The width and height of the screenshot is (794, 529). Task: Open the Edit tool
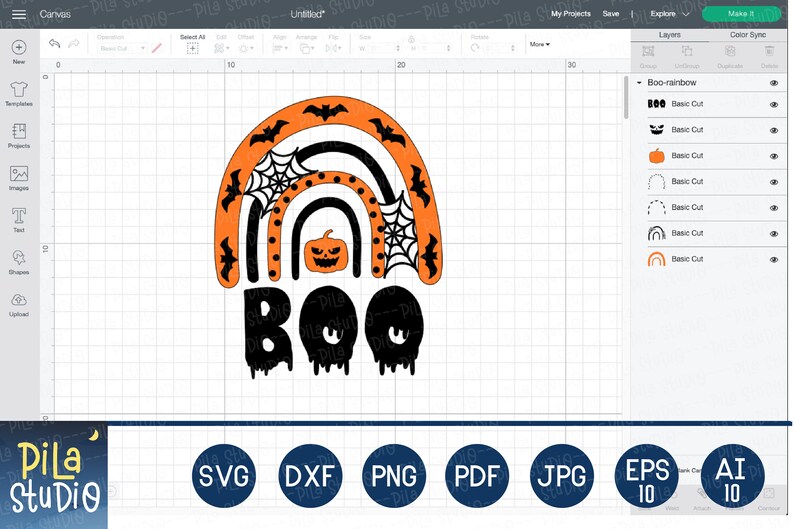point(221,49)
